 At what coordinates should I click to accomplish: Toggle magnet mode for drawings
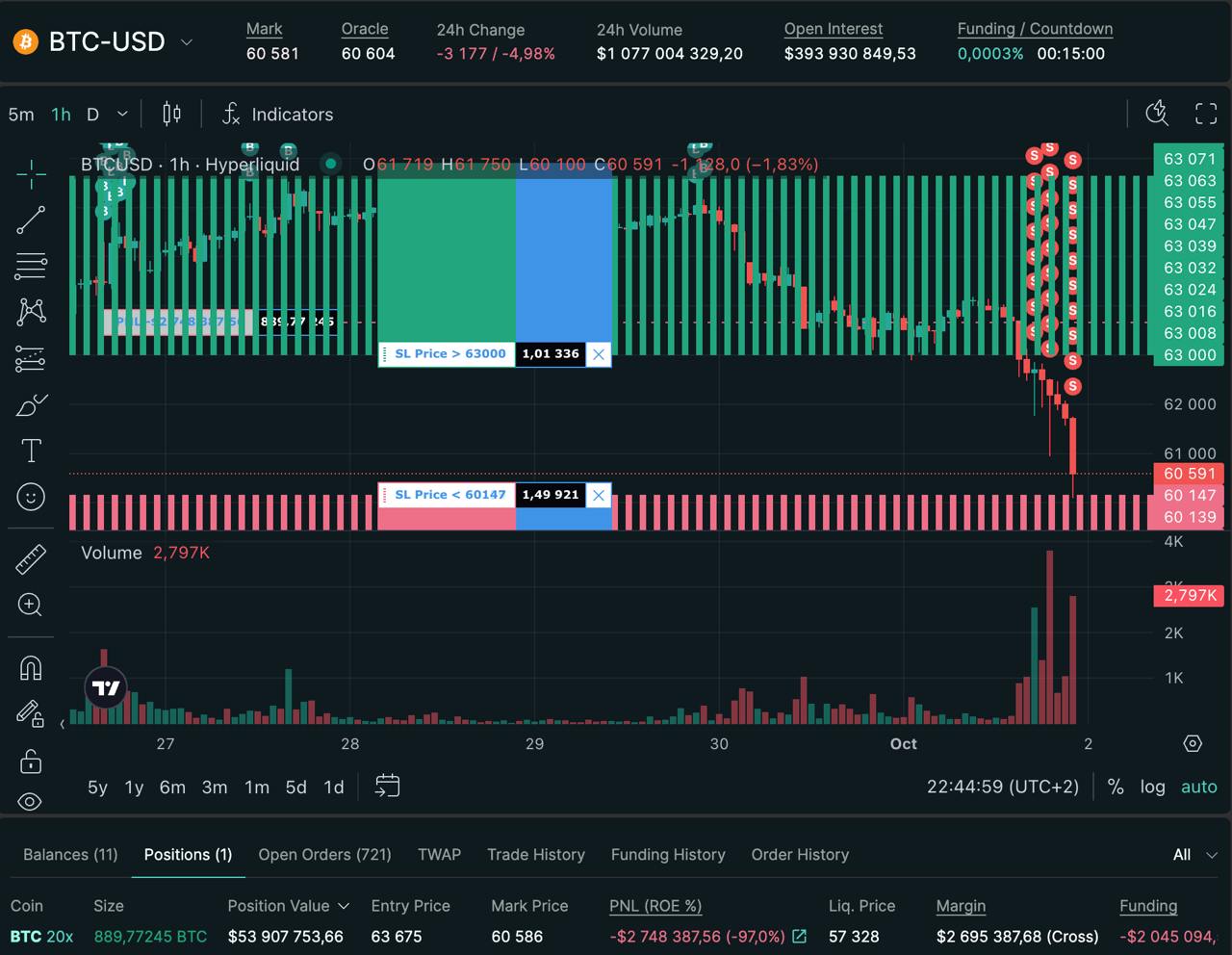(31, 667)
